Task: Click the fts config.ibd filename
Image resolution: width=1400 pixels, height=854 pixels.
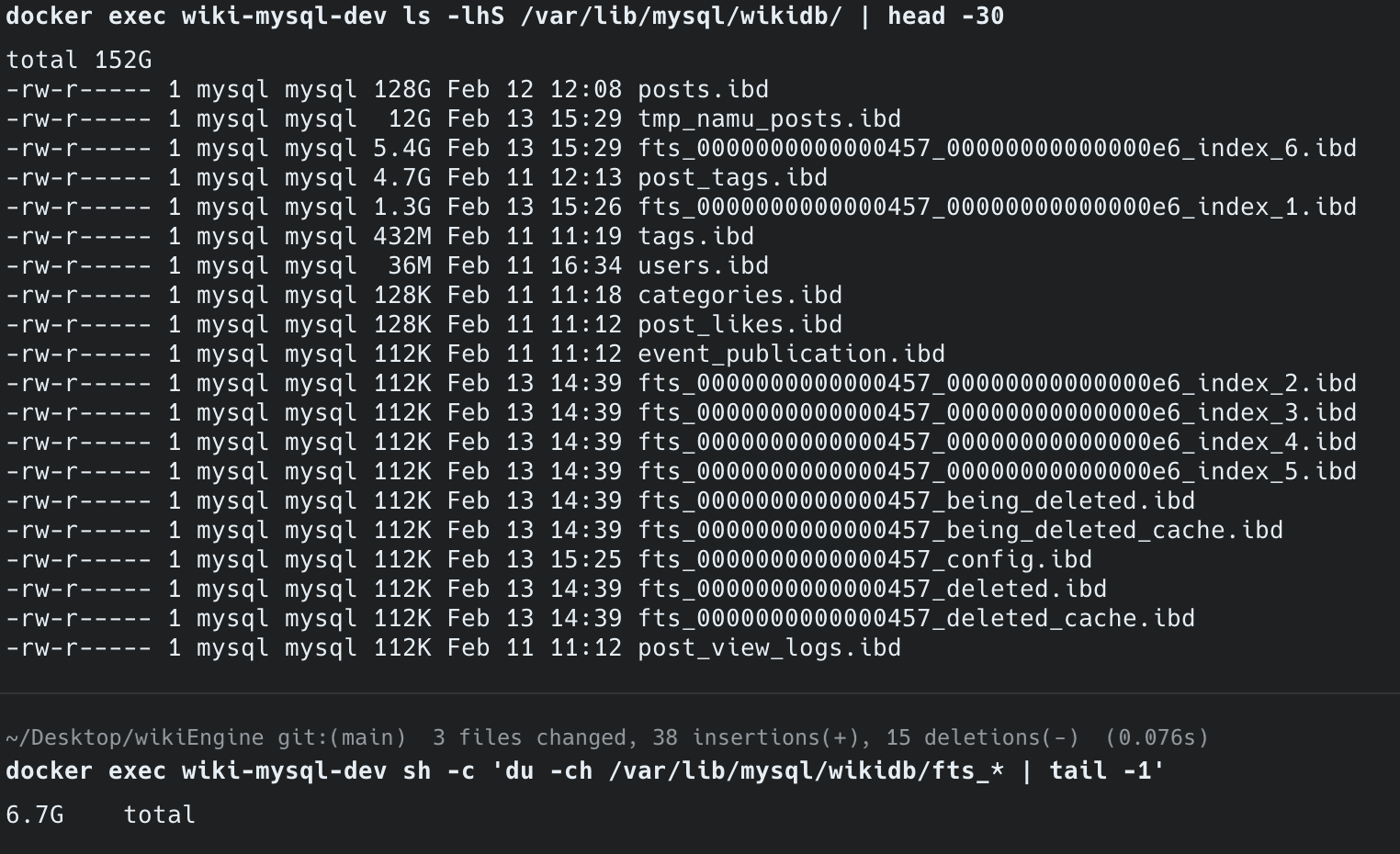Action: coord(864,560)
